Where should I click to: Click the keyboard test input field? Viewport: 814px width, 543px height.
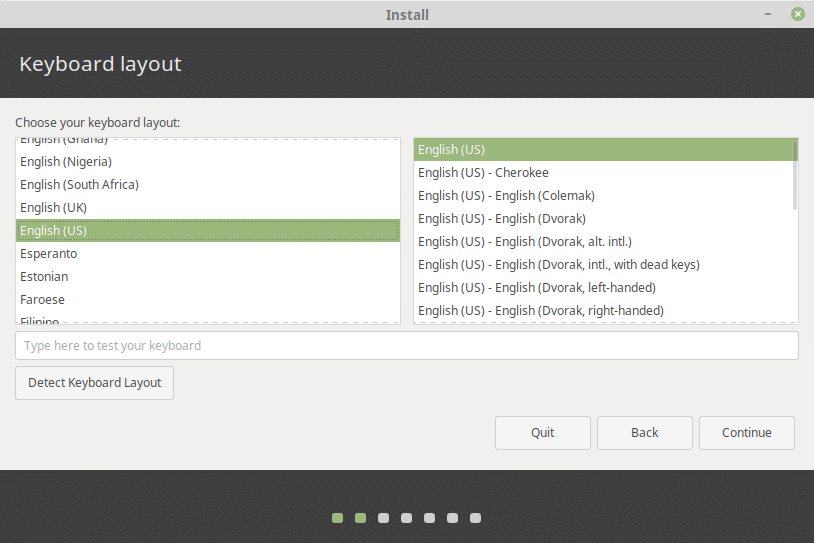click(x=406, y=346)
